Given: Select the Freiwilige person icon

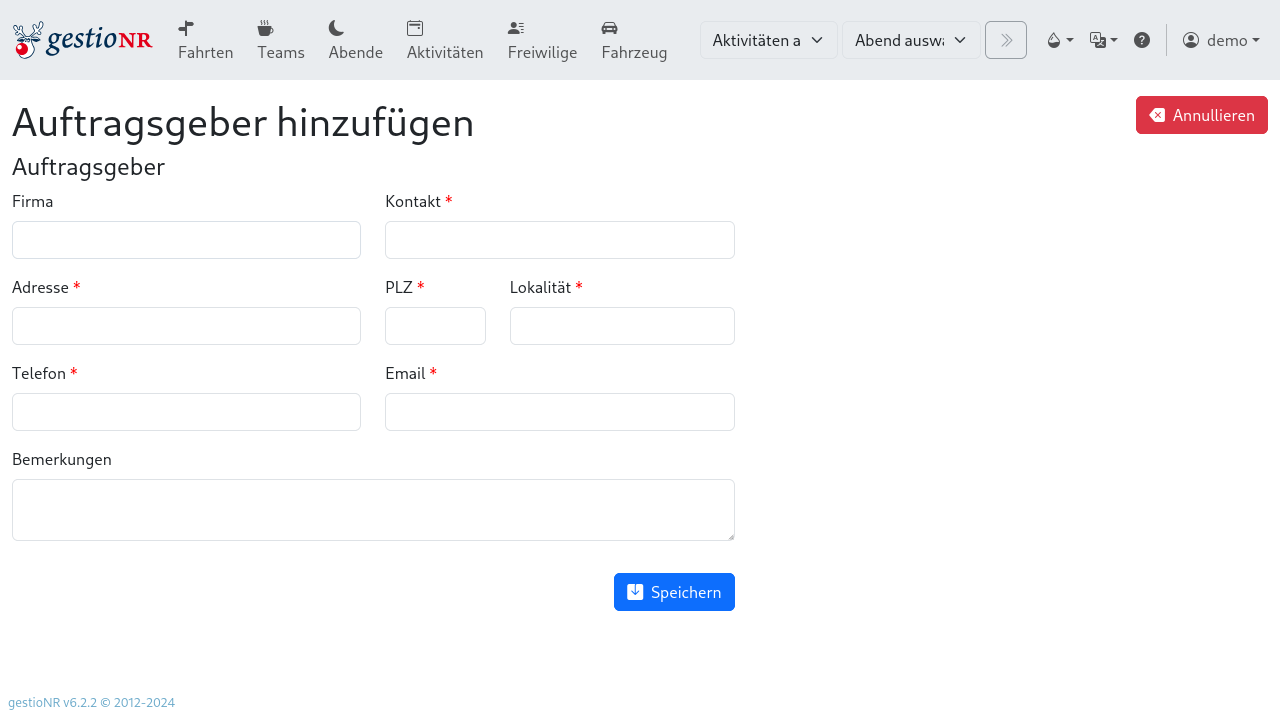Looking at the screenshot, I should pos(515,27).
